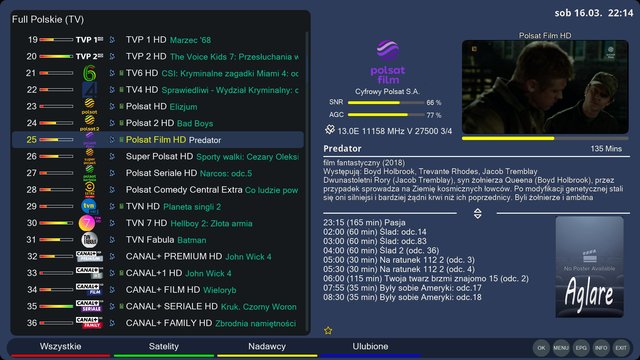Viewport: 640px width, 360px height.
Task: Click channel number 30
Action: [31, 223]
